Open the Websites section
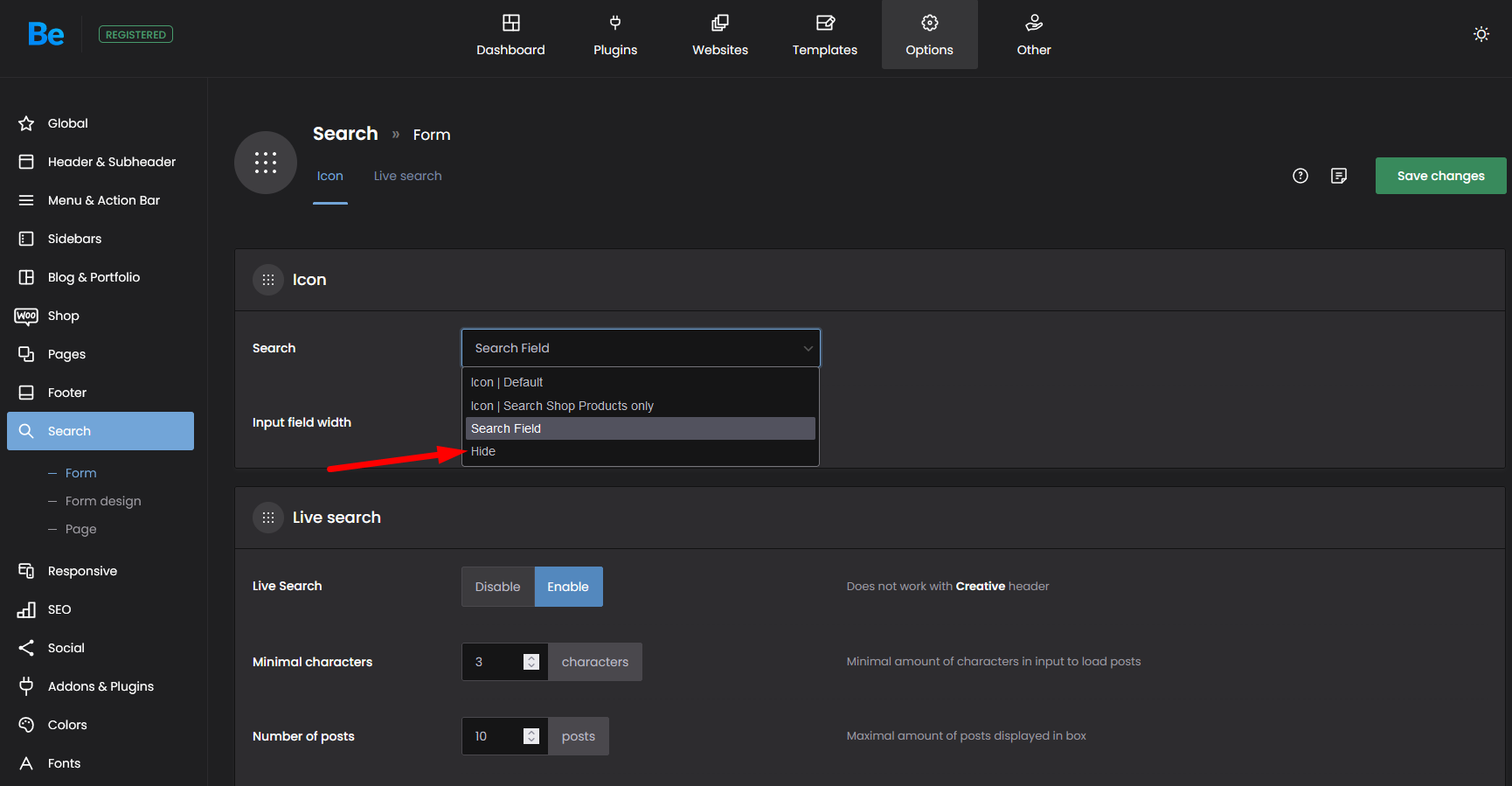 [720, 35]
